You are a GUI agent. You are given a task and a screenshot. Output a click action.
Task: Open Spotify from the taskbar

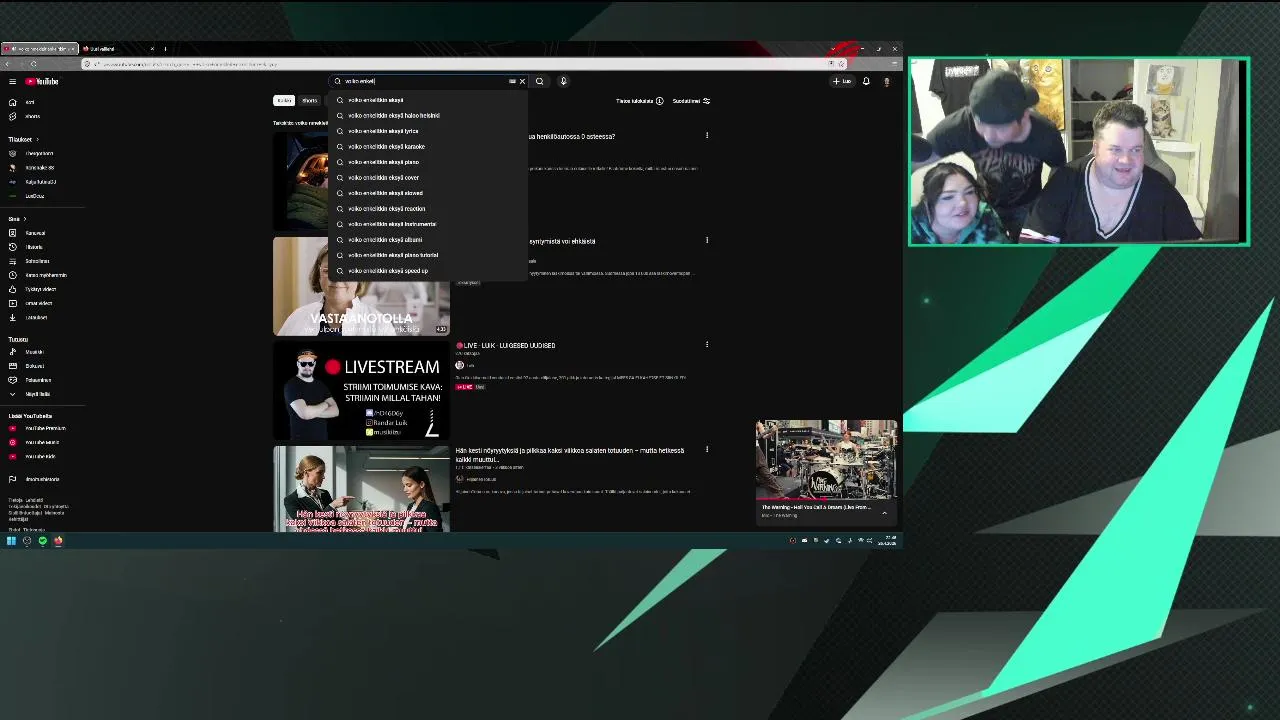(x=42, y=541)
